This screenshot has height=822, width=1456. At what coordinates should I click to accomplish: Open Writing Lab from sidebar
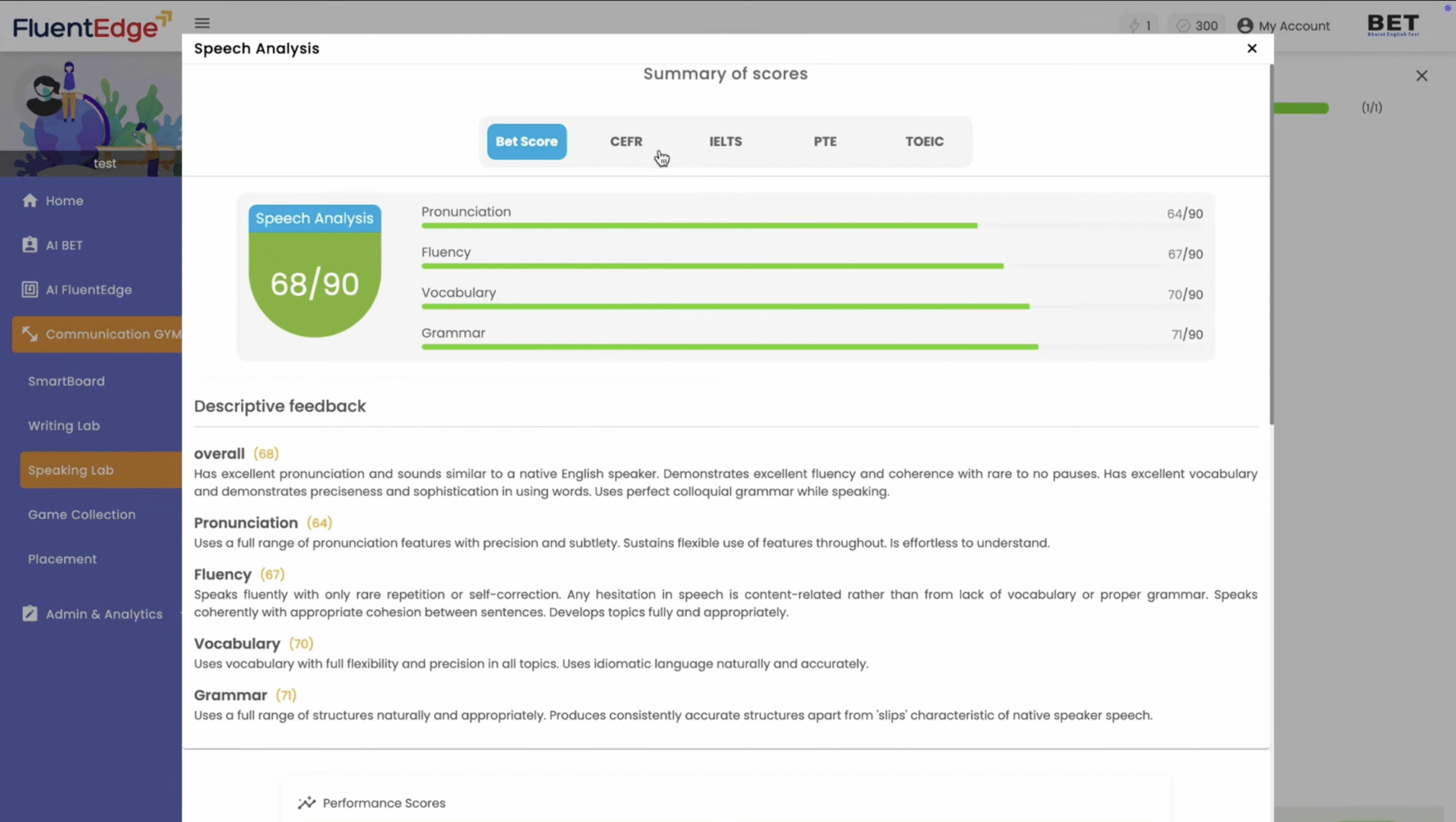point(64,426)
